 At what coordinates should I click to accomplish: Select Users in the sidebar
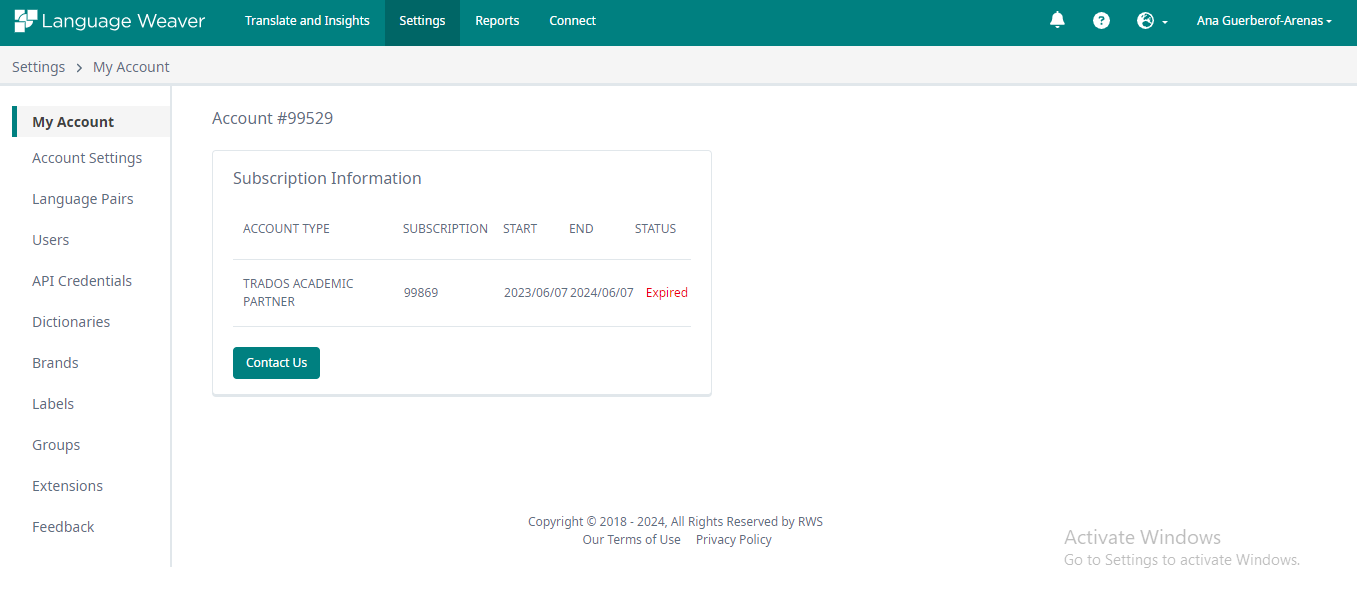click(50, 239)
